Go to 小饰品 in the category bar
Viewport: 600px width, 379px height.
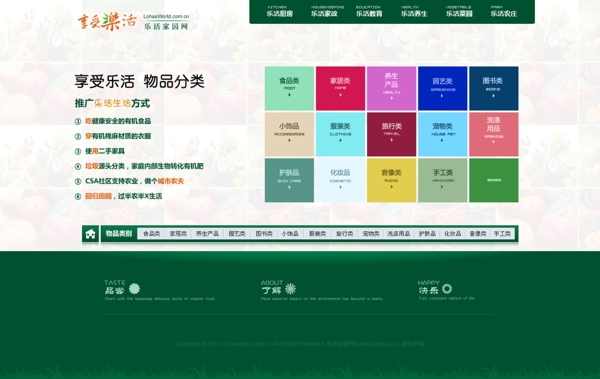click(x=290, y=234)
